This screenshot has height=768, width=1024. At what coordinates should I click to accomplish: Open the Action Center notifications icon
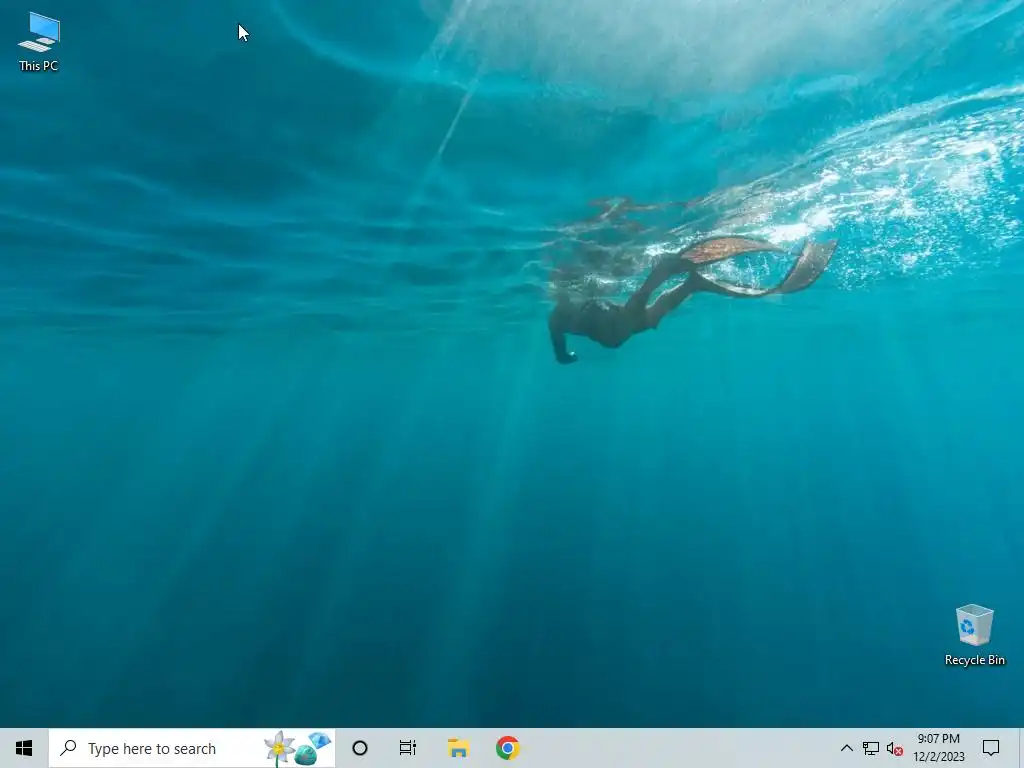[991, 748]
